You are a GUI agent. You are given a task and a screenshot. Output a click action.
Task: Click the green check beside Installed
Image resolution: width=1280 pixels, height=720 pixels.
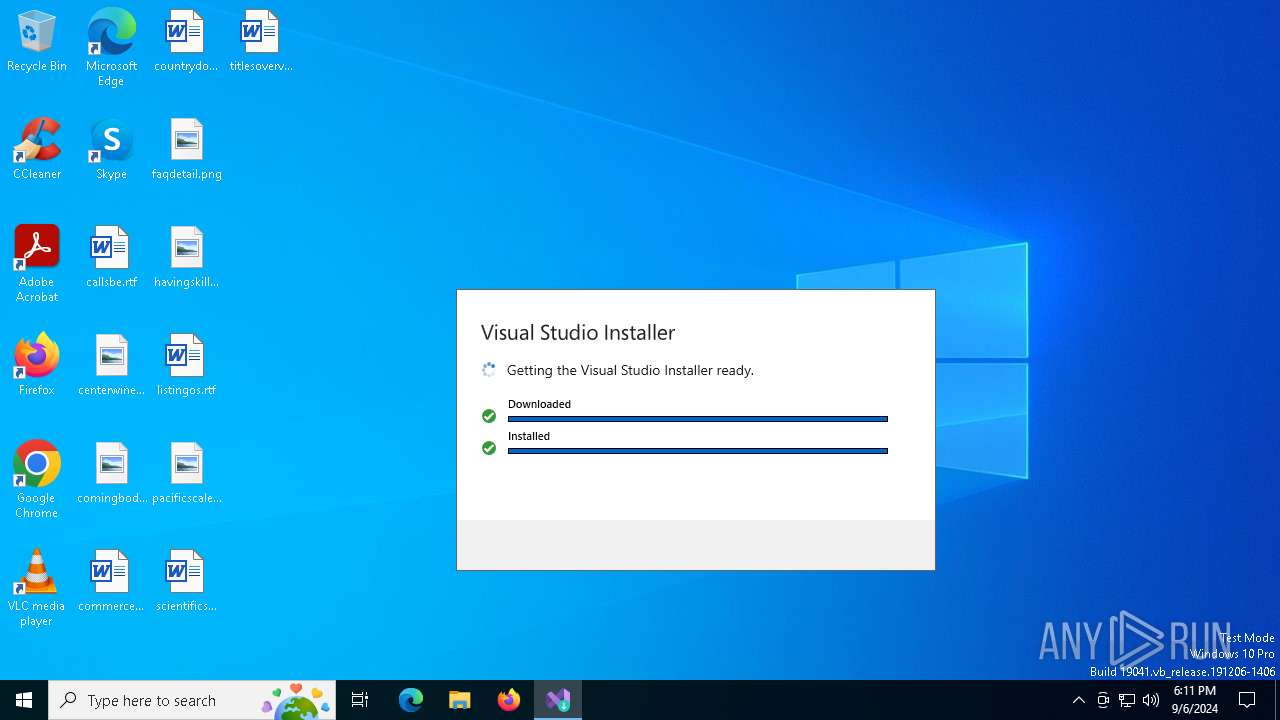[x=489, y=448]
